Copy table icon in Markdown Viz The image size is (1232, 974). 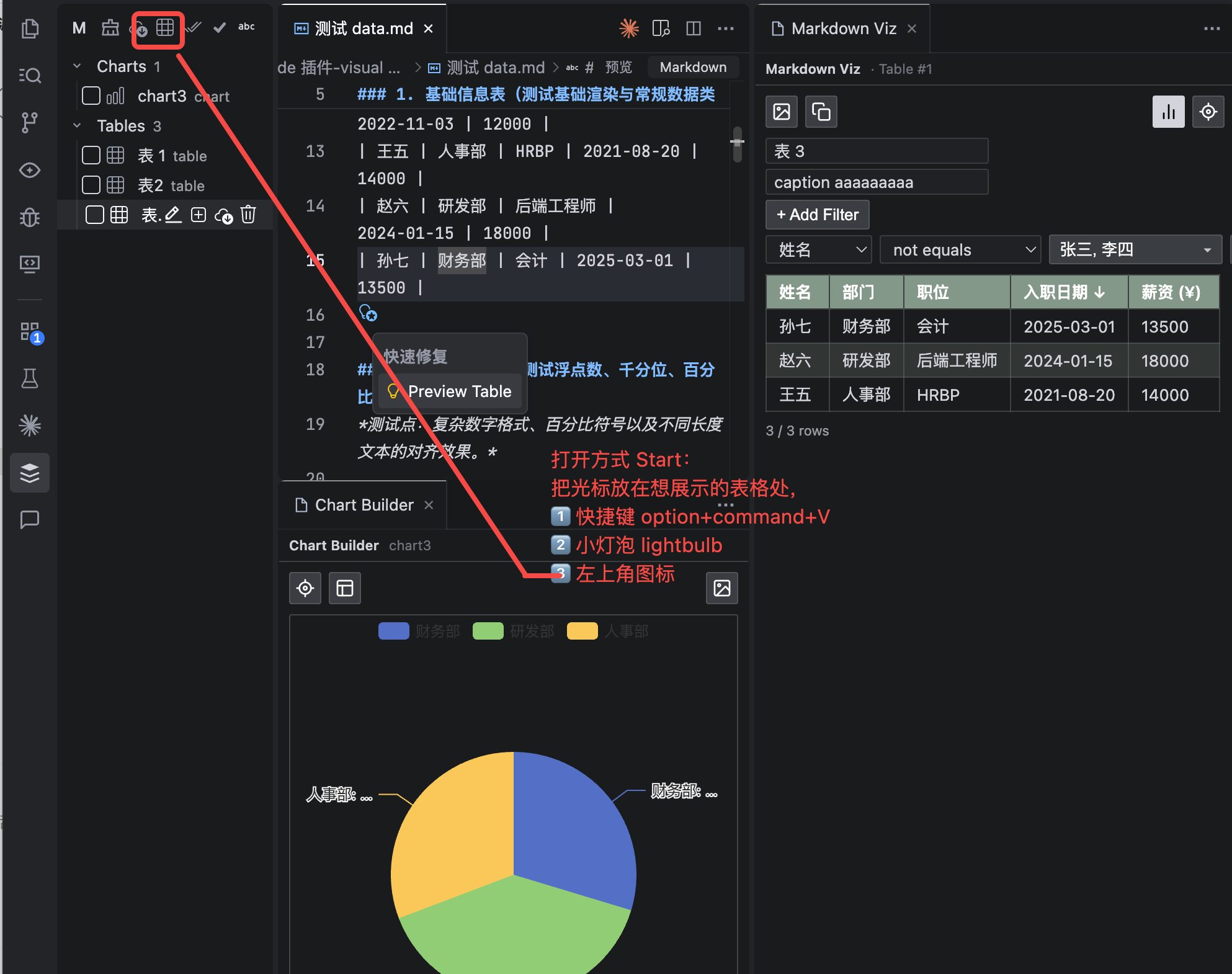(x=821, y=112)
